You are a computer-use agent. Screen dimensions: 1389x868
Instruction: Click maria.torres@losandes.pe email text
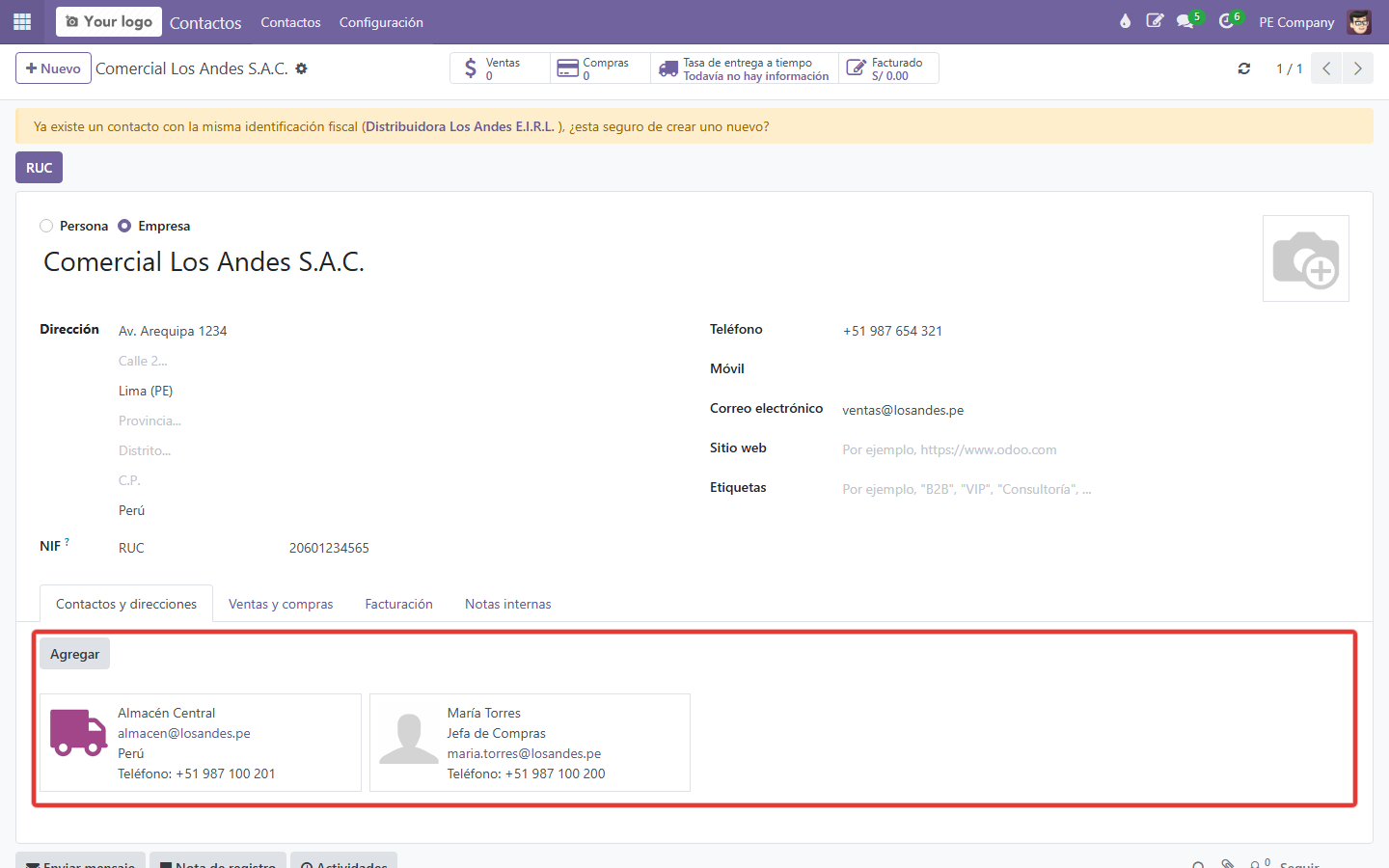pyautogui.click(x=524, y=753)
